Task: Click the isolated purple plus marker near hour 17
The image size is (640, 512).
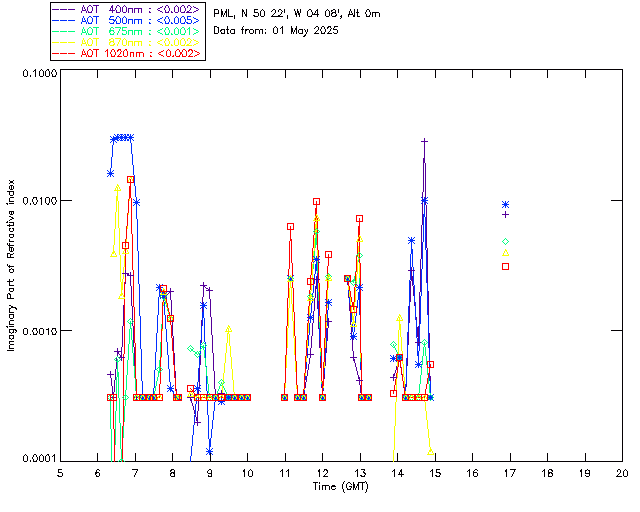Action: coord(505,215)
